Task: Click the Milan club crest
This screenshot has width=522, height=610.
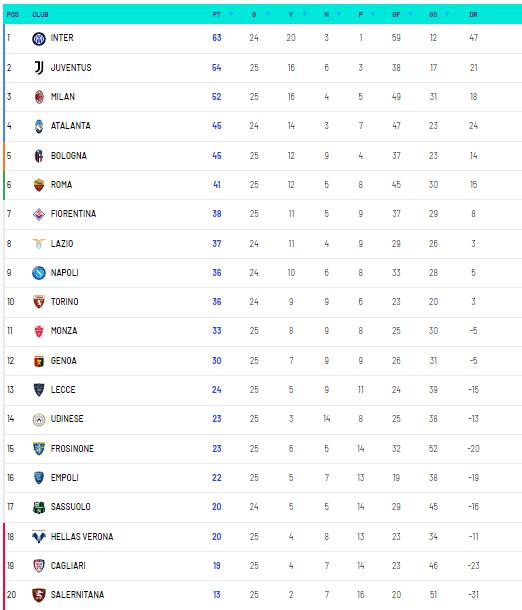Action: tap(39, 97)
